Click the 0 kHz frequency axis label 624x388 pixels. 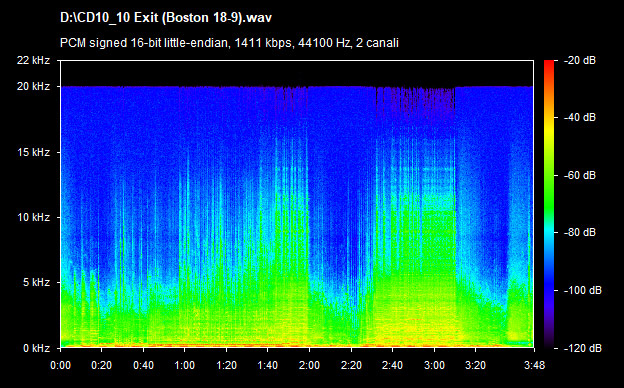(36, 348)
